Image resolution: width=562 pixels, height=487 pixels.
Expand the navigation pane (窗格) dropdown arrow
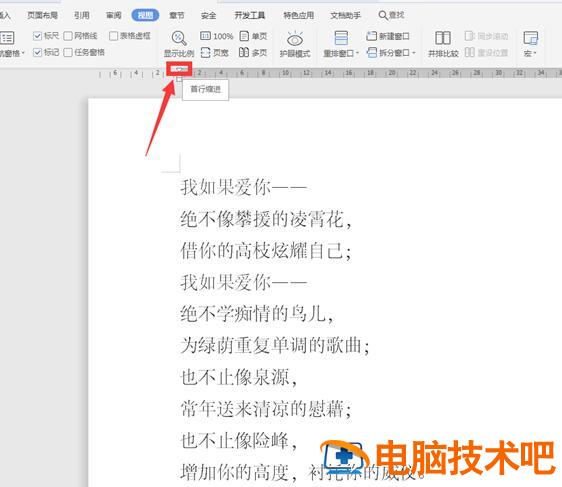[x=23, y=53]
